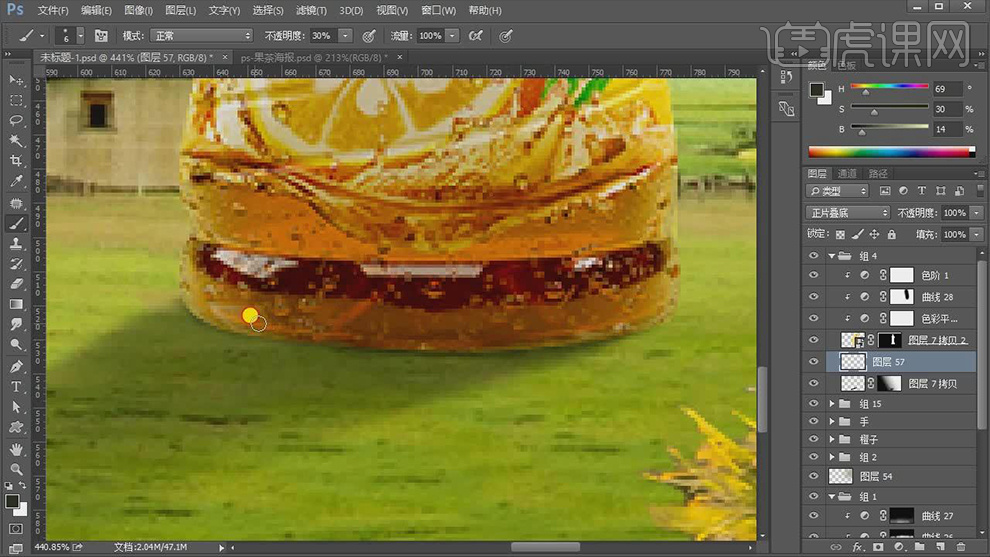Screen dimensions: 990x557
Task: Hide the 曲线 28 layer
Action: click(813, 297)
